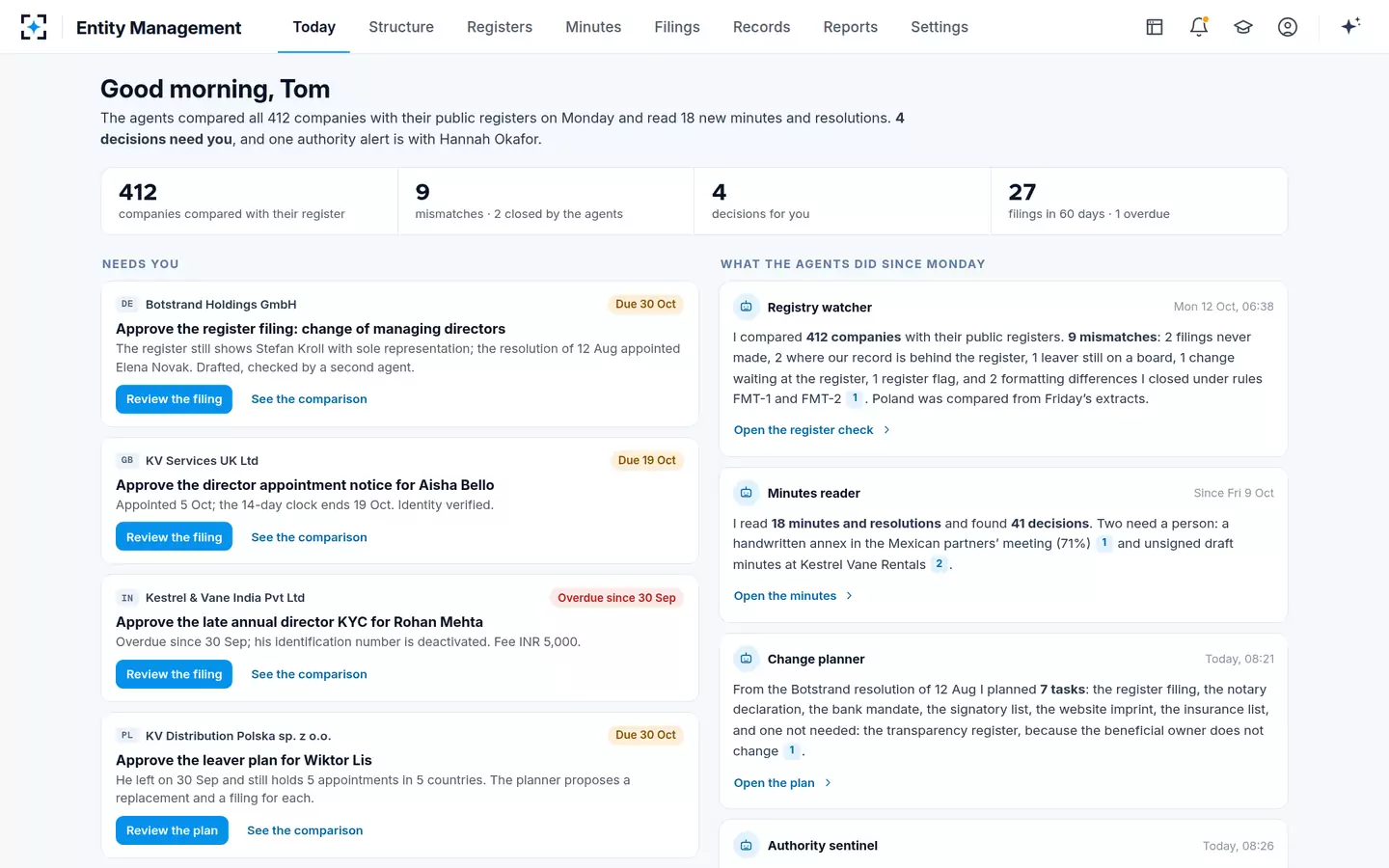
Task: Click the 4 decisions for you tile
Action: point(842,202)
